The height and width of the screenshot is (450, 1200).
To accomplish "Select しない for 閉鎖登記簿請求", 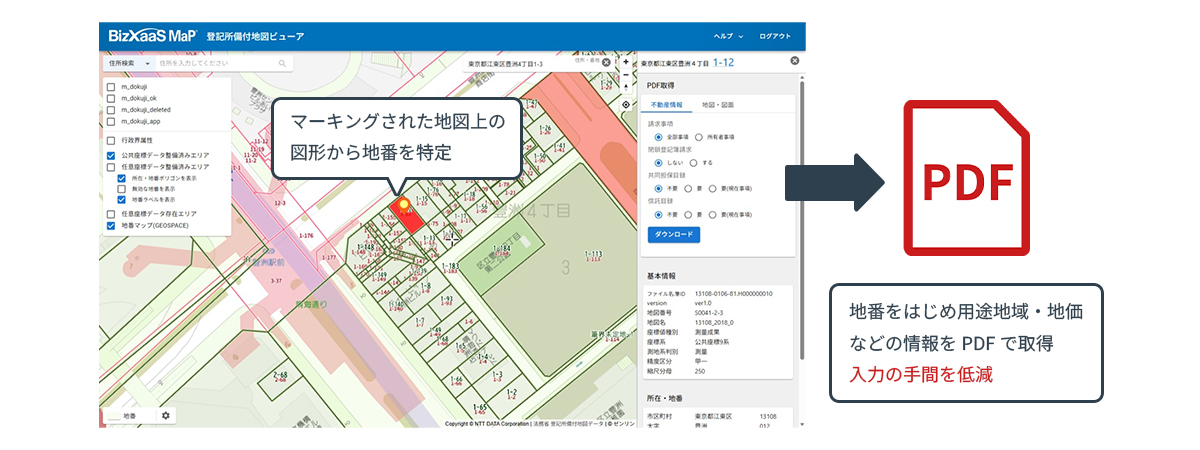I will [658, 162].
